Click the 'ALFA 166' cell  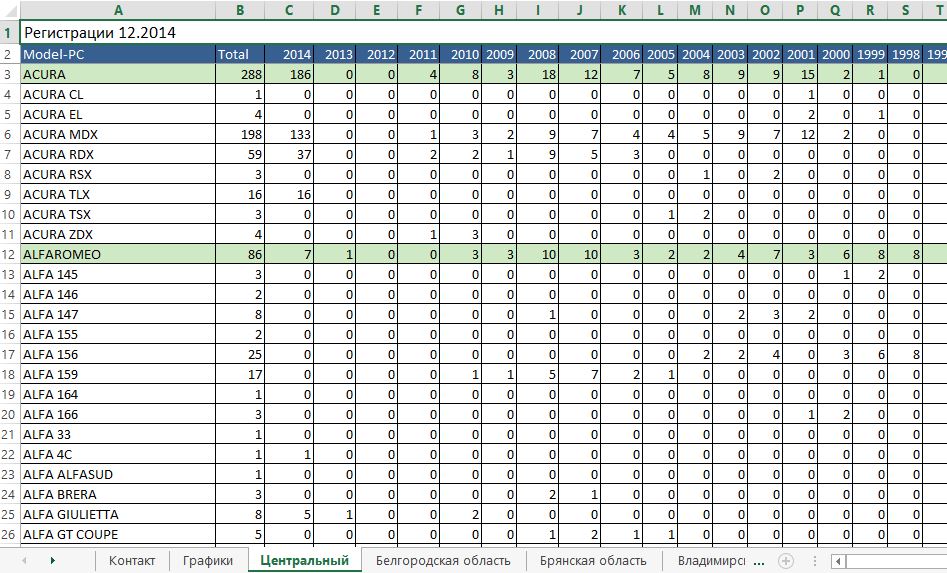(x=118, y=414)
